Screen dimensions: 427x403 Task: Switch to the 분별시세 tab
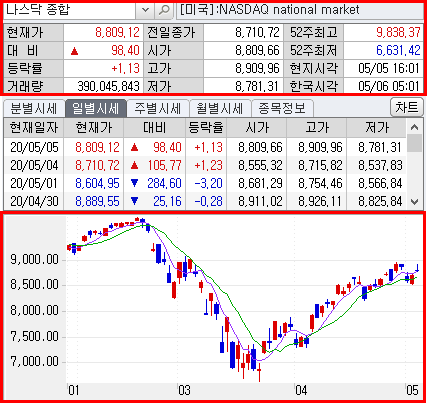[x=34, y=108]
